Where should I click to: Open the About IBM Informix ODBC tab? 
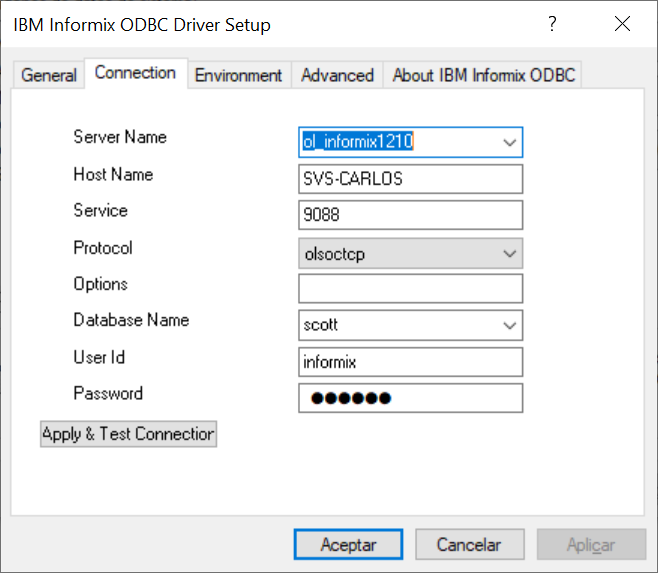[x=483, y=76]
